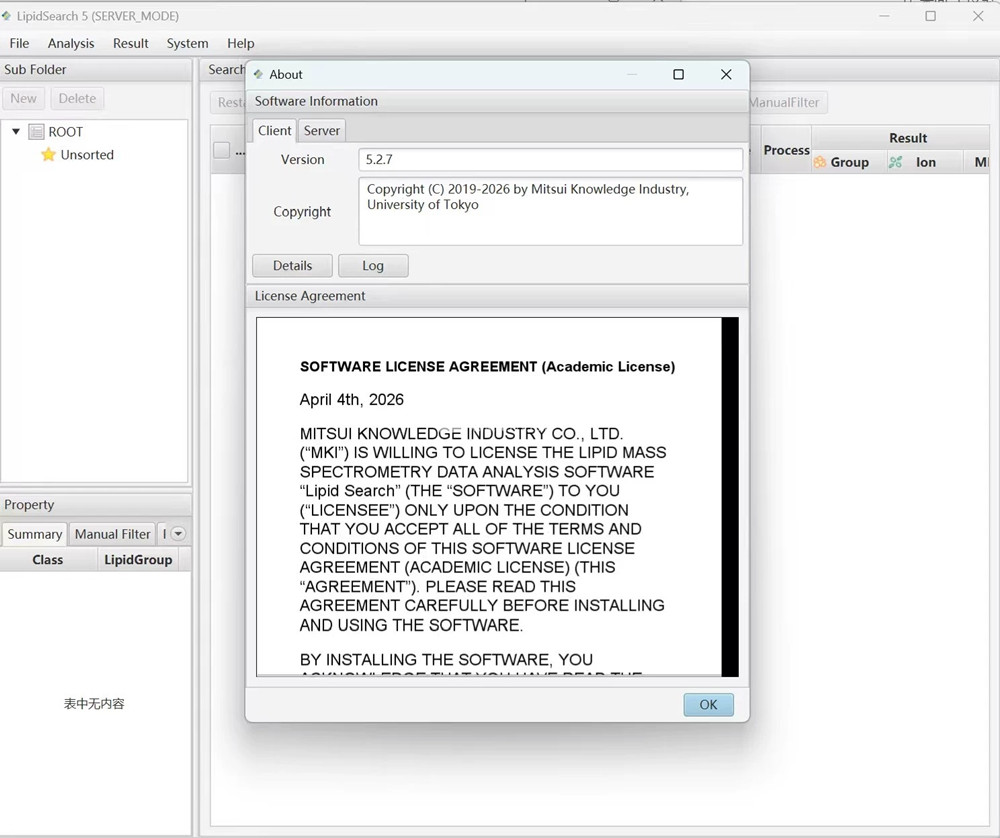This screenshot has width=1000, height=838.
Task: Click the Version field showing 5.2.7
Action: [x=550, y=159]
